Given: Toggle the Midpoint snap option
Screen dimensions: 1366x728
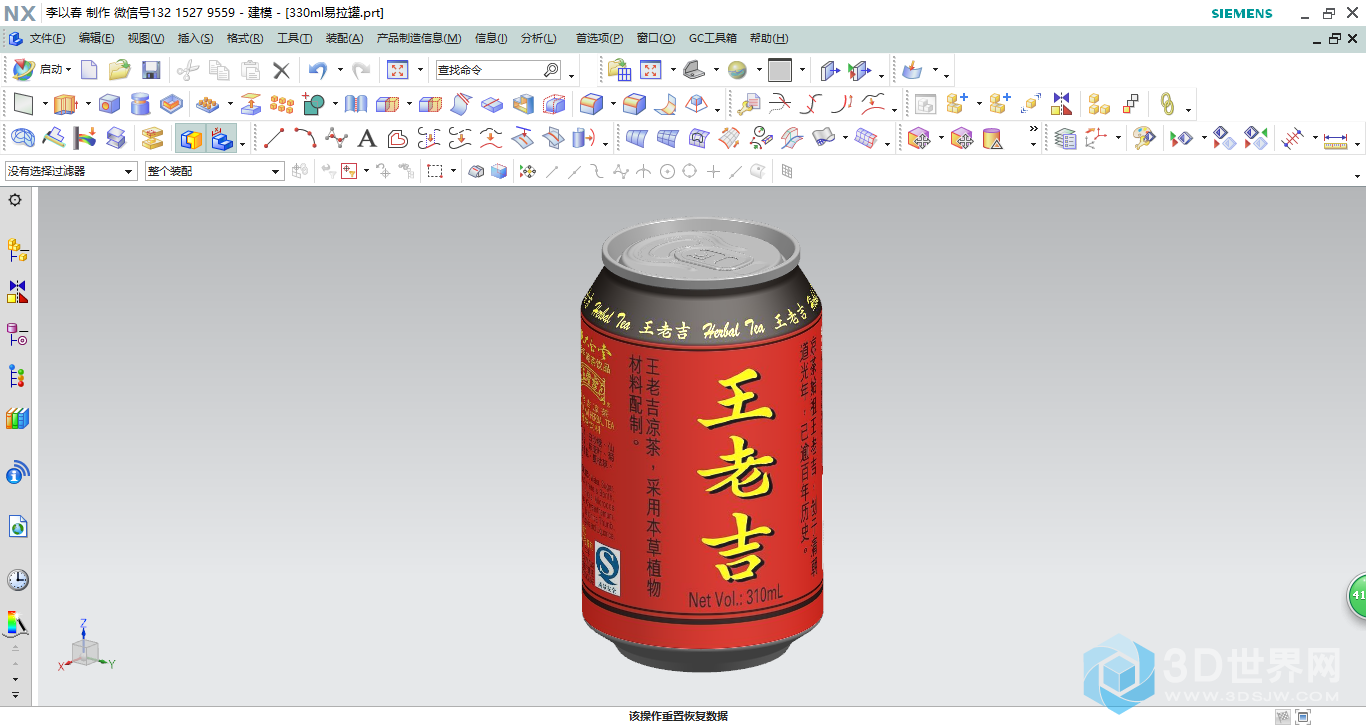Looking at the screenshot, I should [x=574, y=172].
